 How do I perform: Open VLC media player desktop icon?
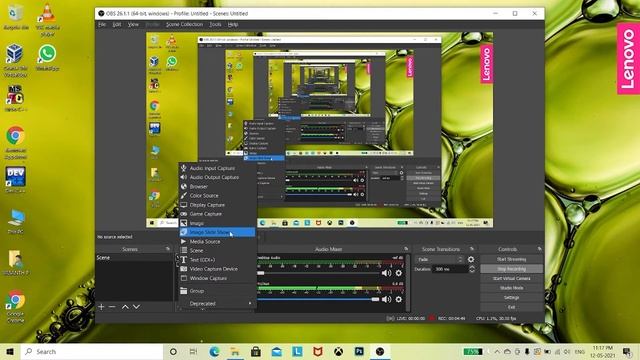(x=47, y=20)
